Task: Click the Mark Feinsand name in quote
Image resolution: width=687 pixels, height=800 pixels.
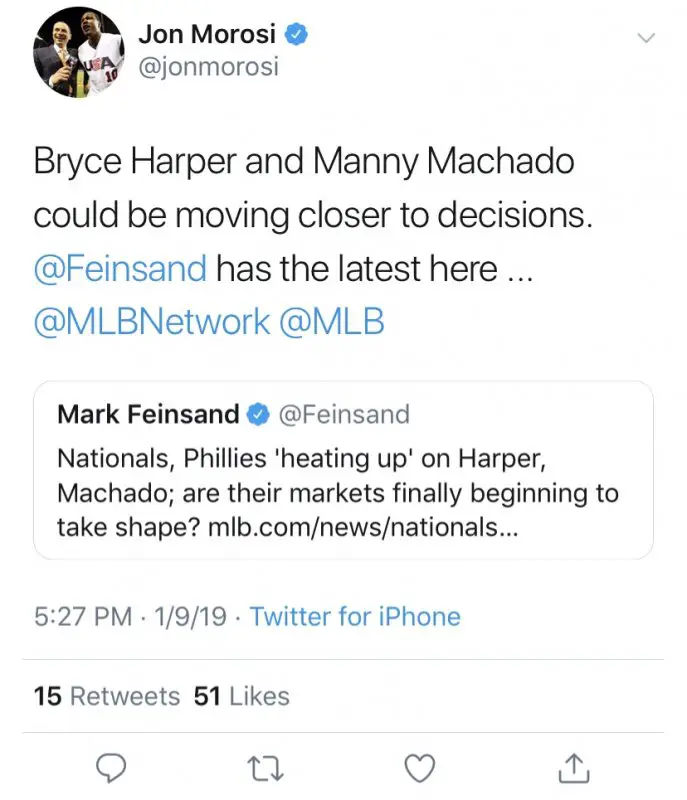Action: (x=148, y=414)
